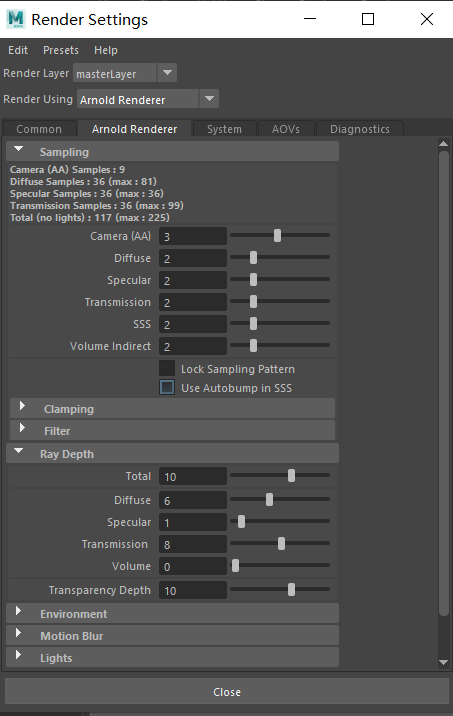The height and width of the screenshot is (716, 453).
Task: Open the Render Using dropdown
Action: [209, 99]
